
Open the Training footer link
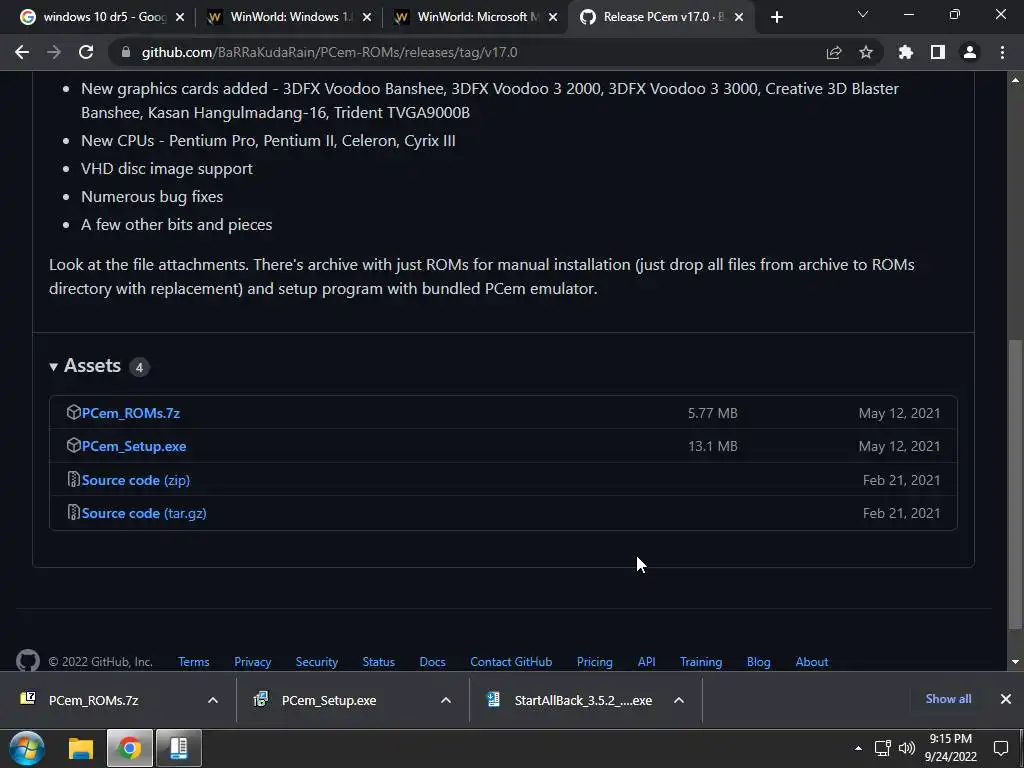(x=701, y=662)
